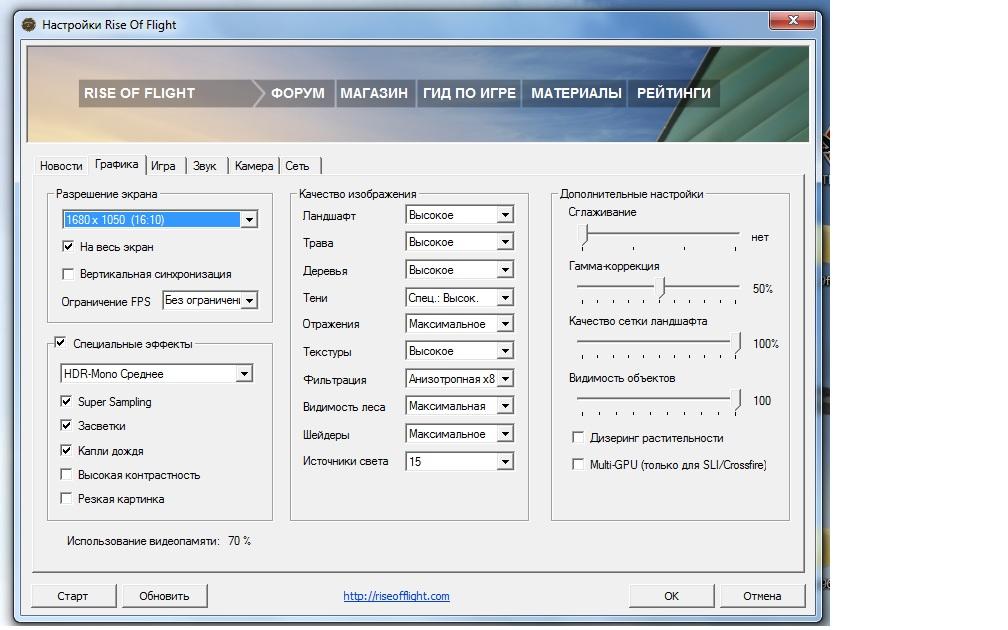
Task: Switch to the Звук tab
Action: click(204, 166)
